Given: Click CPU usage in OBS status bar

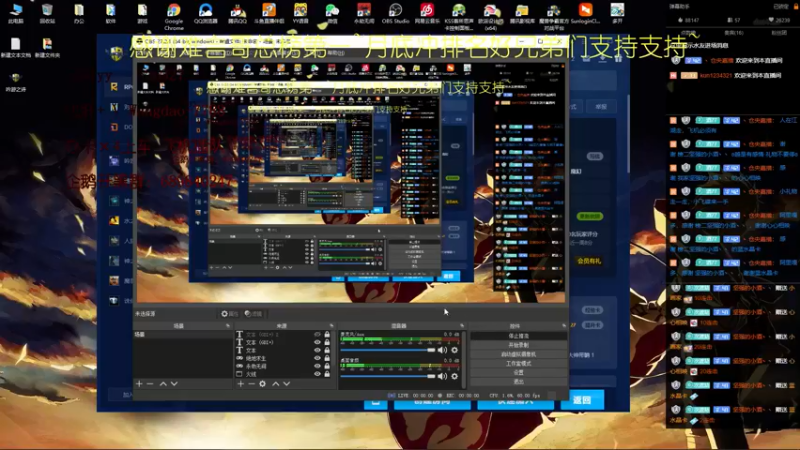Looking at the screenshot, I should [514, 395].
